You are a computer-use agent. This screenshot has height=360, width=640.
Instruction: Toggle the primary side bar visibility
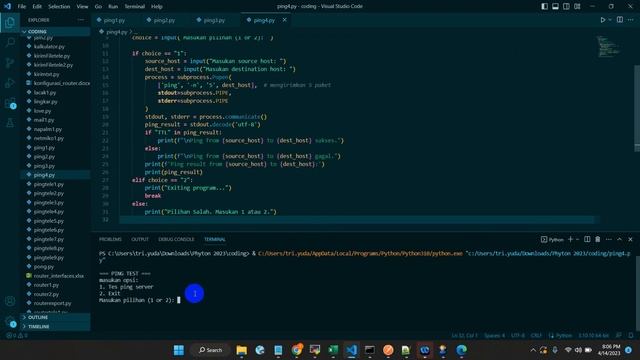tap(544, 6)
